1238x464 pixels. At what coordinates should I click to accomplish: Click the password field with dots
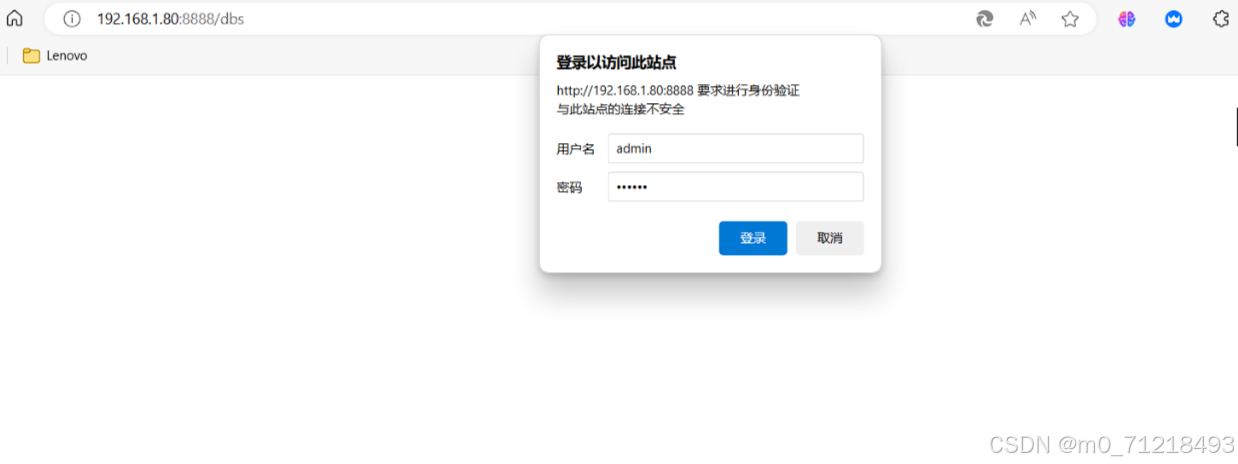click(735, 187)
